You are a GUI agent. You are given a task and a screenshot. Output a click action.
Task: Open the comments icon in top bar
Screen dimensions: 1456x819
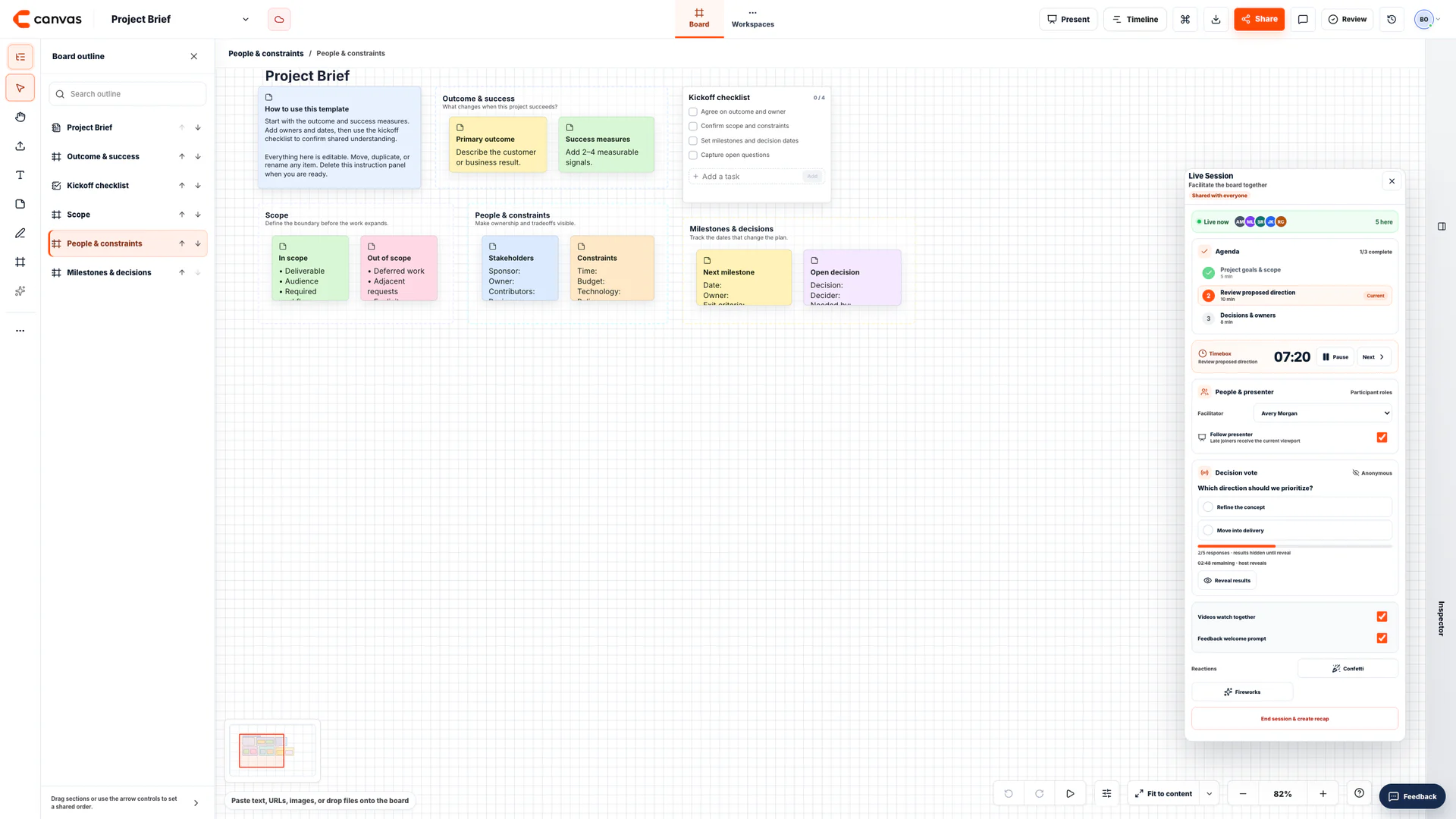[x=1303, y=19]
